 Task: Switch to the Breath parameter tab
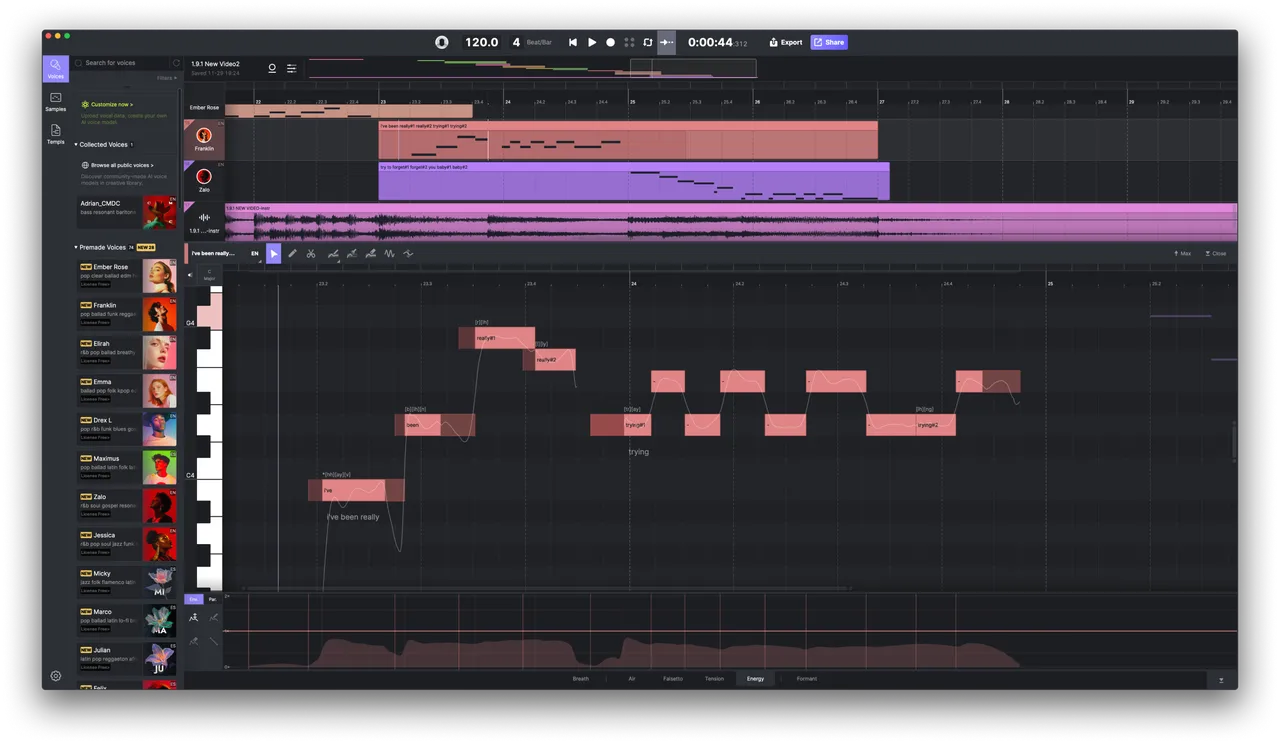[x=581, y=679]
